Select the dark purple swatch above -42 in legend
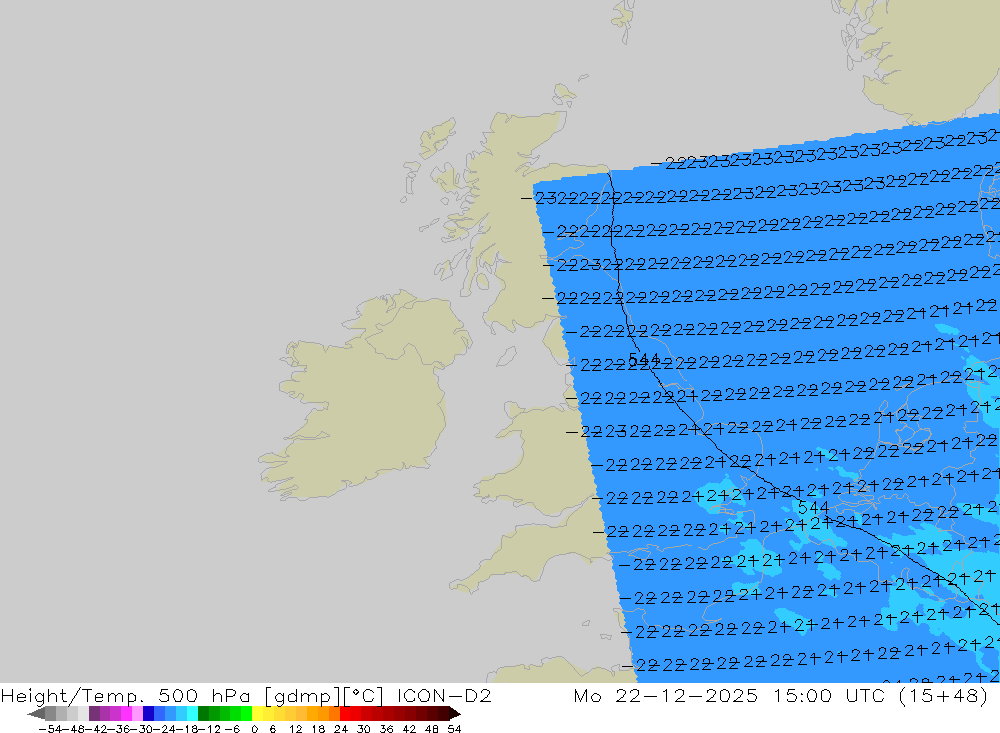The width and height of the screenshot is (1000, 733). point(94,713)
